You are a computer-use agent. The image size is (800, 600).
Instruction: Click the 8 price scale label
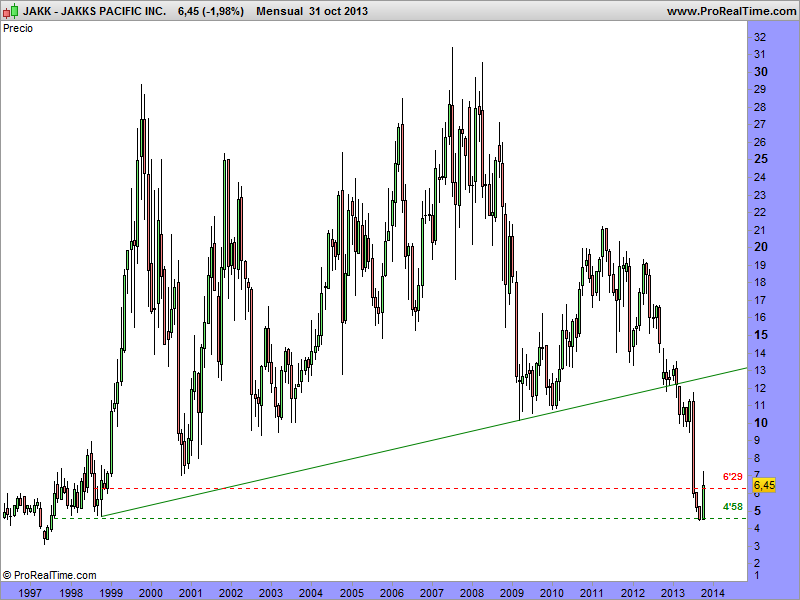coord(757,458)
